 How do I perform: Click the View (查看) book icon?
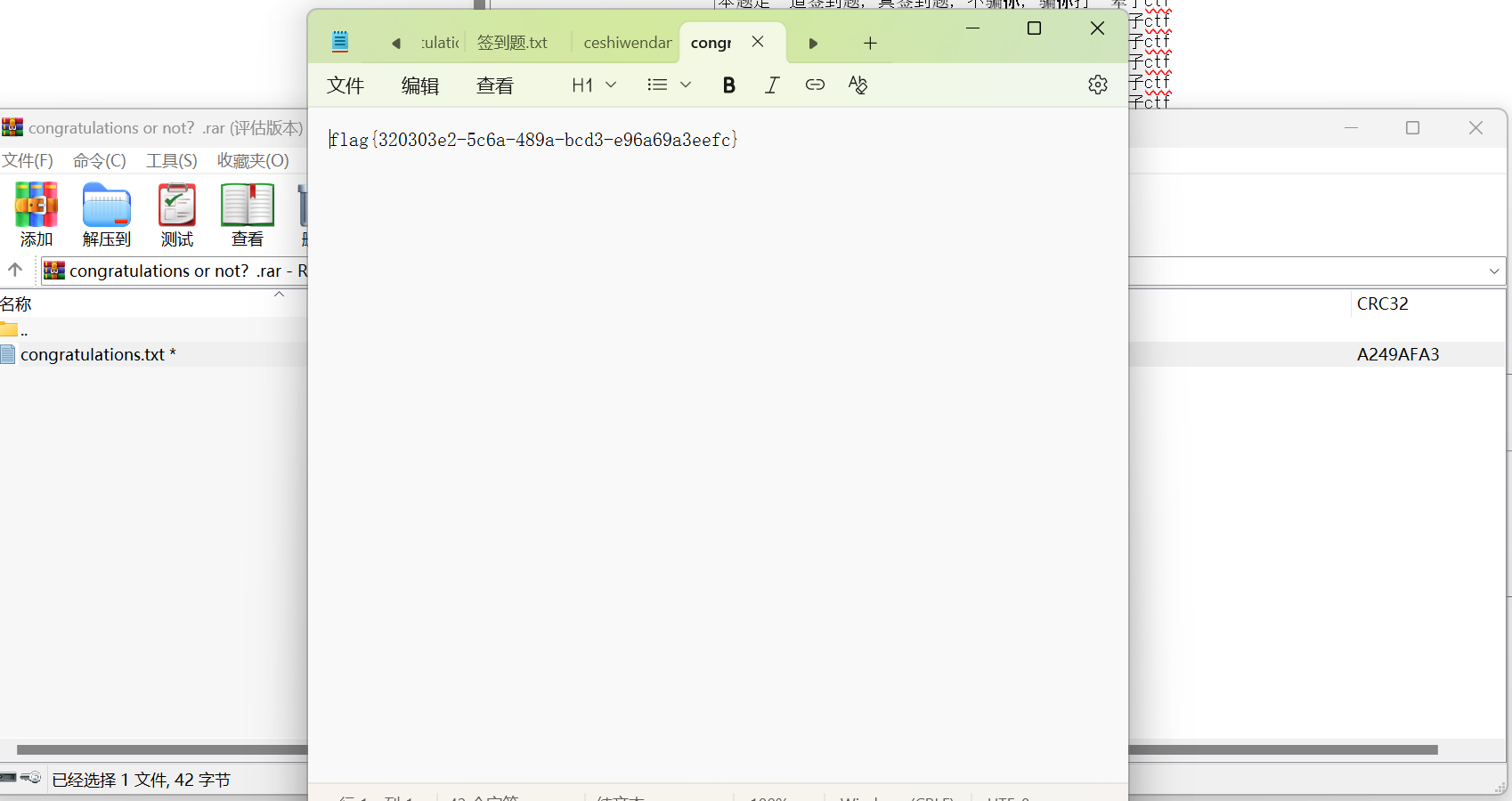click(247, 214)
